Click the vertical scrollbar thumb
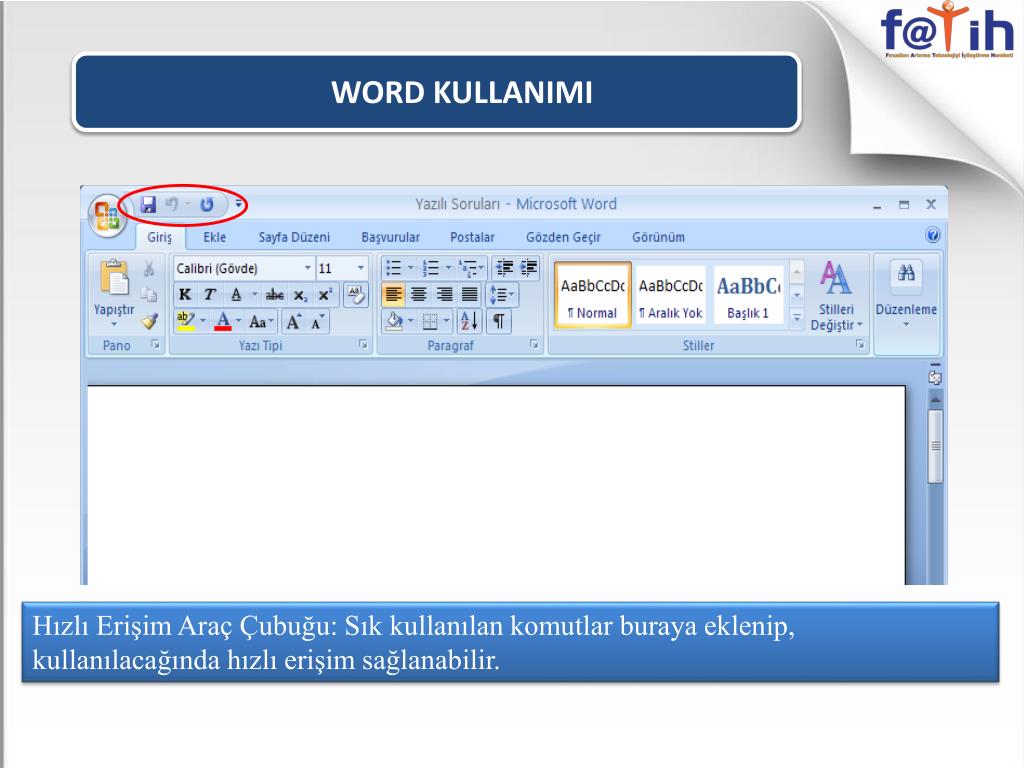Screen dimensions: 1024x768 pyautogui.click(x=935, y=447)
